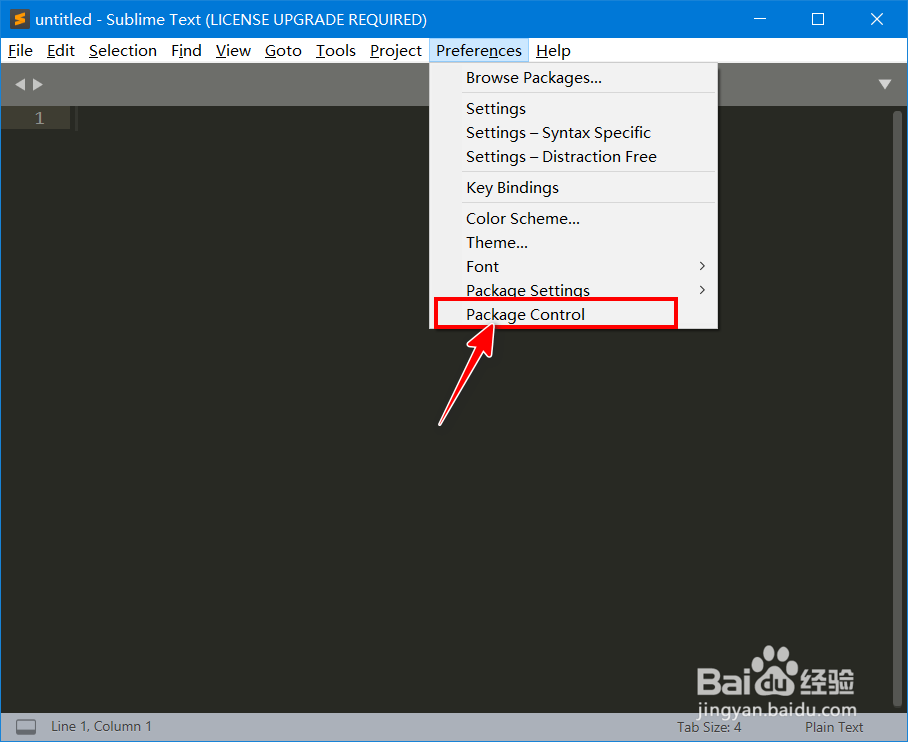Choose Theme... entry
This screenshot has height=742, width=908.
point(573,243)
